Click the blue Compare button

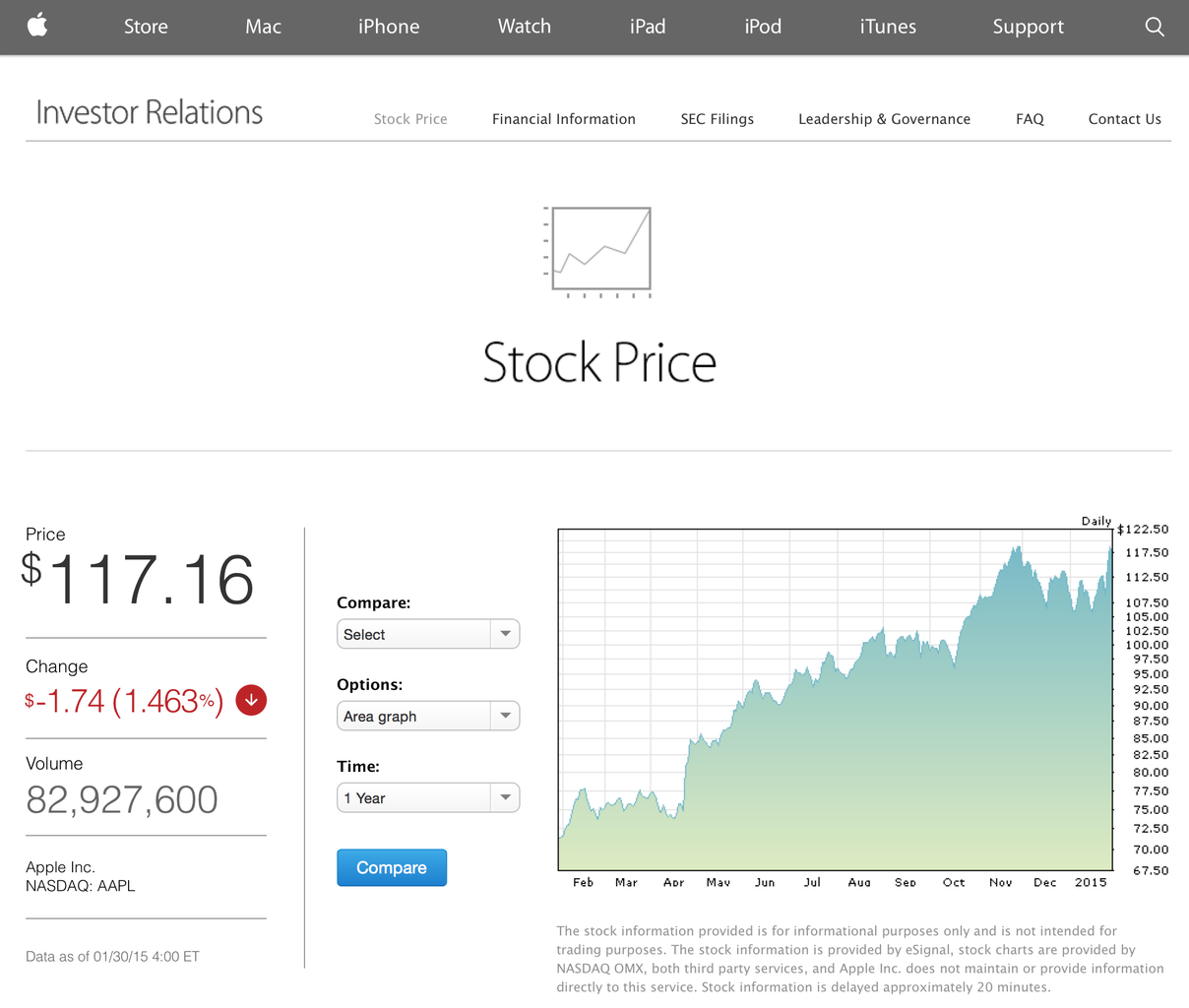(x=392, y=867)
